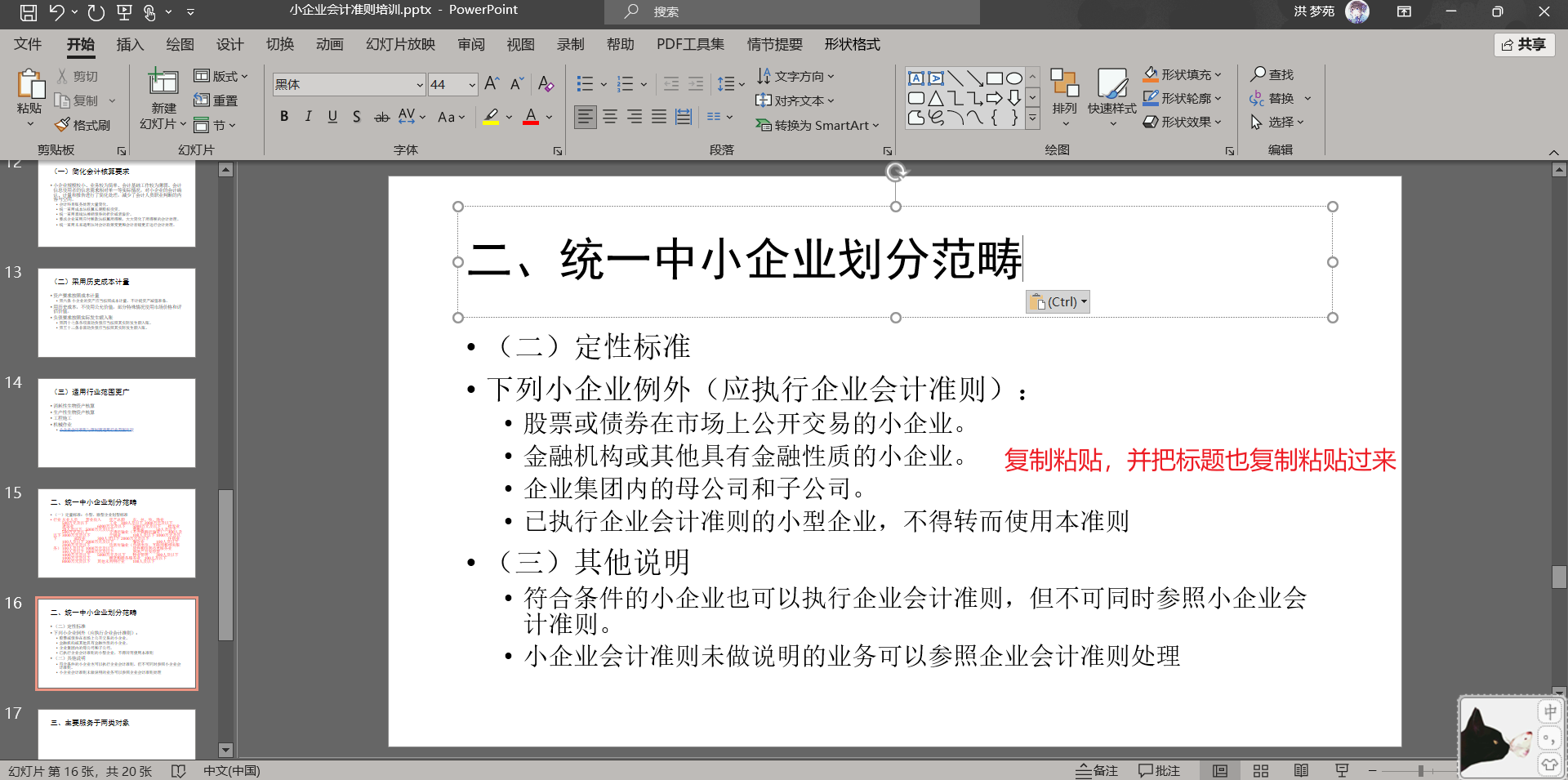Switch to Shape Format (形状格式) tab
1568x780 pixels.
click(x=852, y=44)
